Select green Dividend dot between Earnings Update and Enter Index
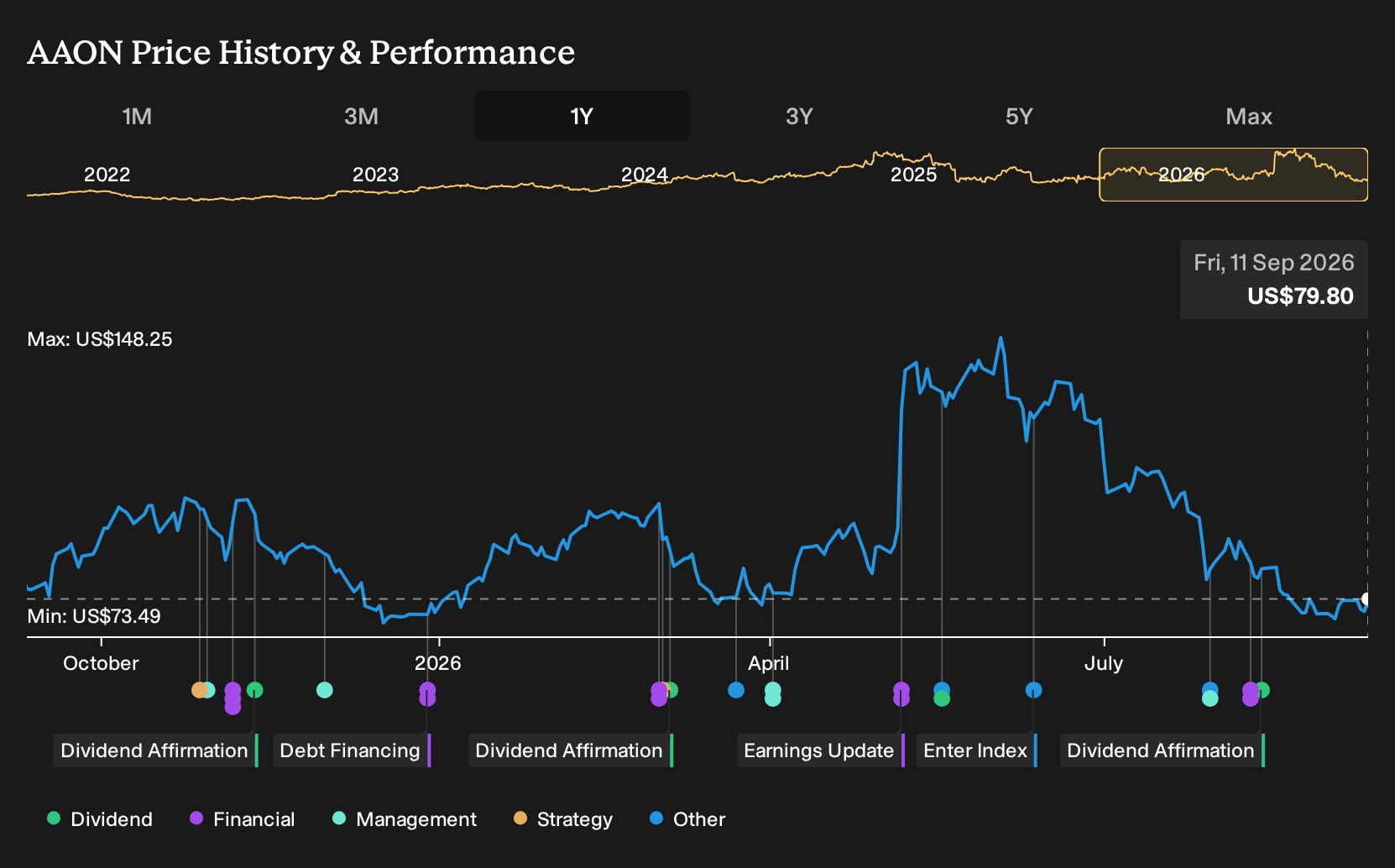Viewport: 1395px width, 868px height. (x=942, y=698)
